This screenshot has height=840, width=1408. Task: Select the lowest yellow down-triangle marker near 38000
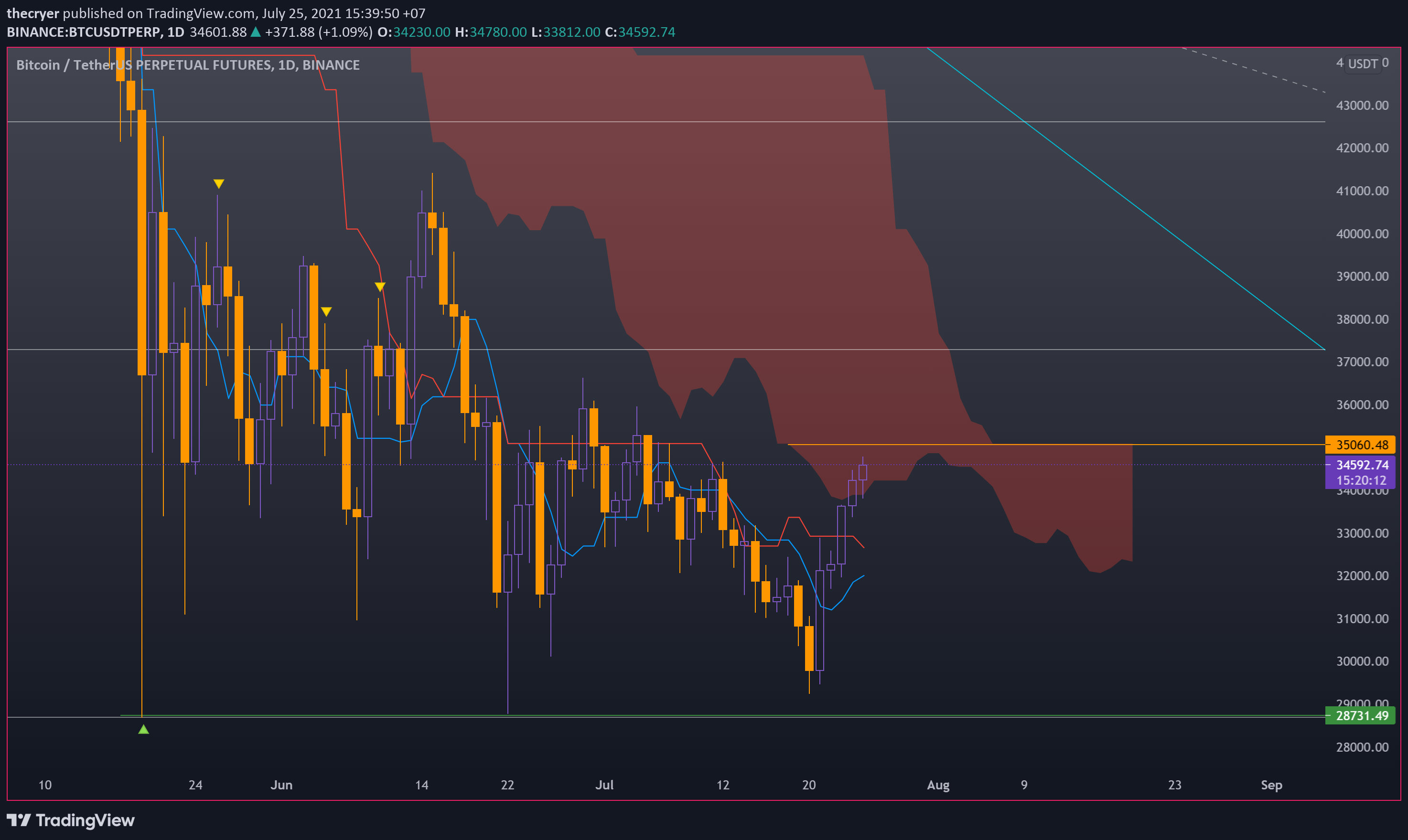click(326, 311)
